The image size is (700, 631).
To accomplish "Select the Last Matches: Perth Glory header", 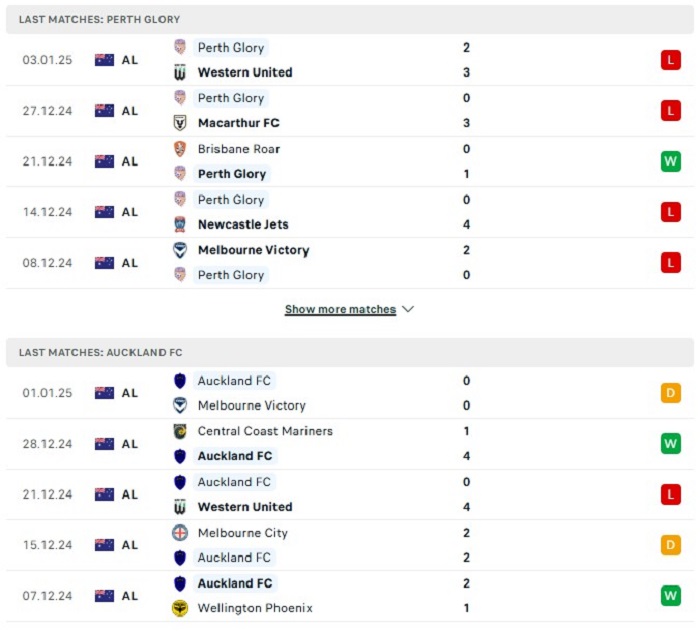I will 350,20.
